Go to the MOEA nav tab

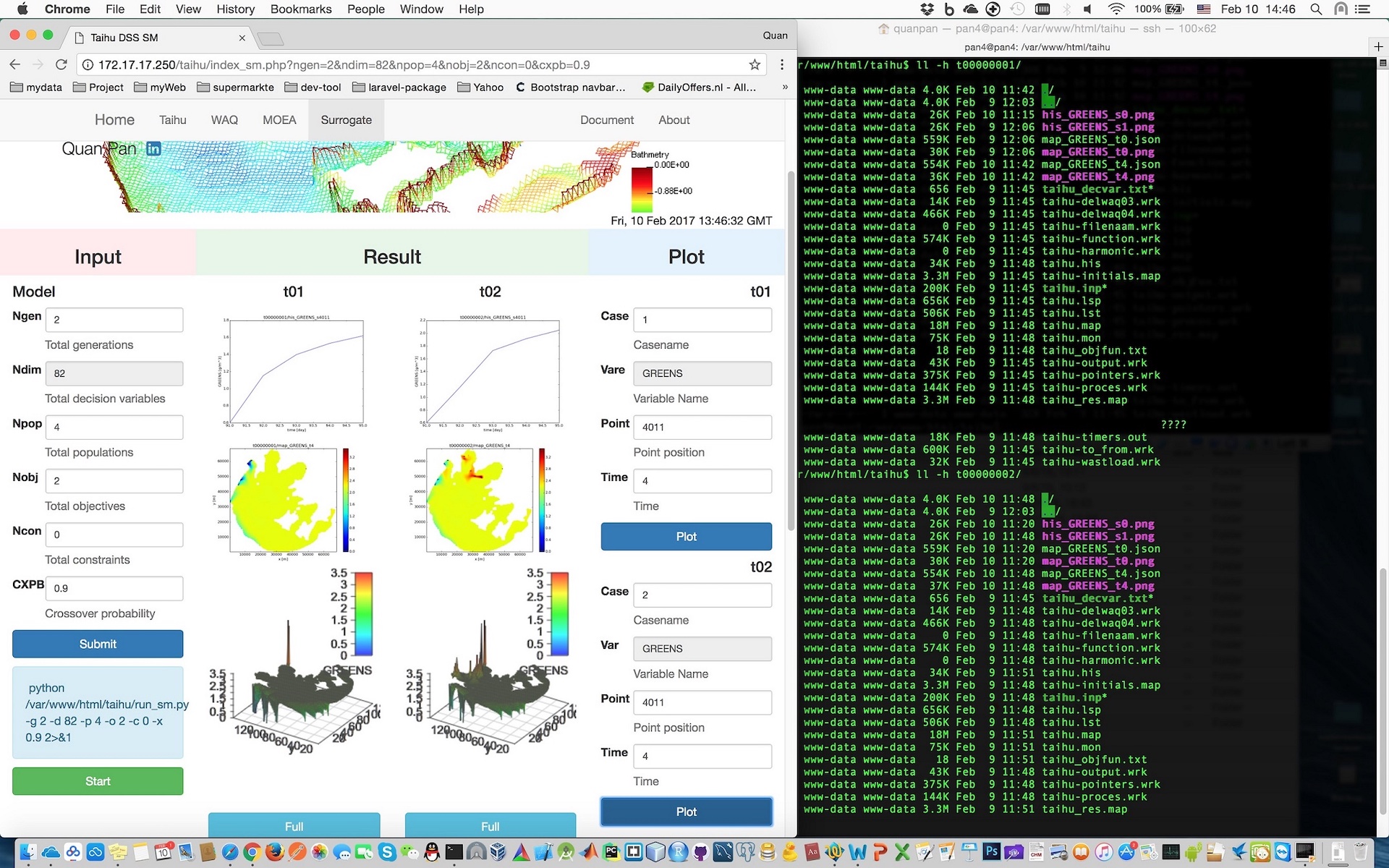click(x=279, y=120)
